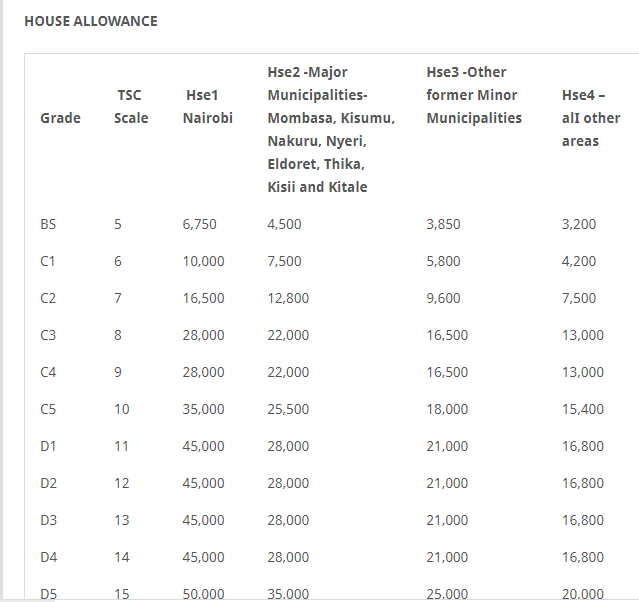The image size is (639, 602).
Task: Select the C3 grade cell
Action: click(48, 335)
